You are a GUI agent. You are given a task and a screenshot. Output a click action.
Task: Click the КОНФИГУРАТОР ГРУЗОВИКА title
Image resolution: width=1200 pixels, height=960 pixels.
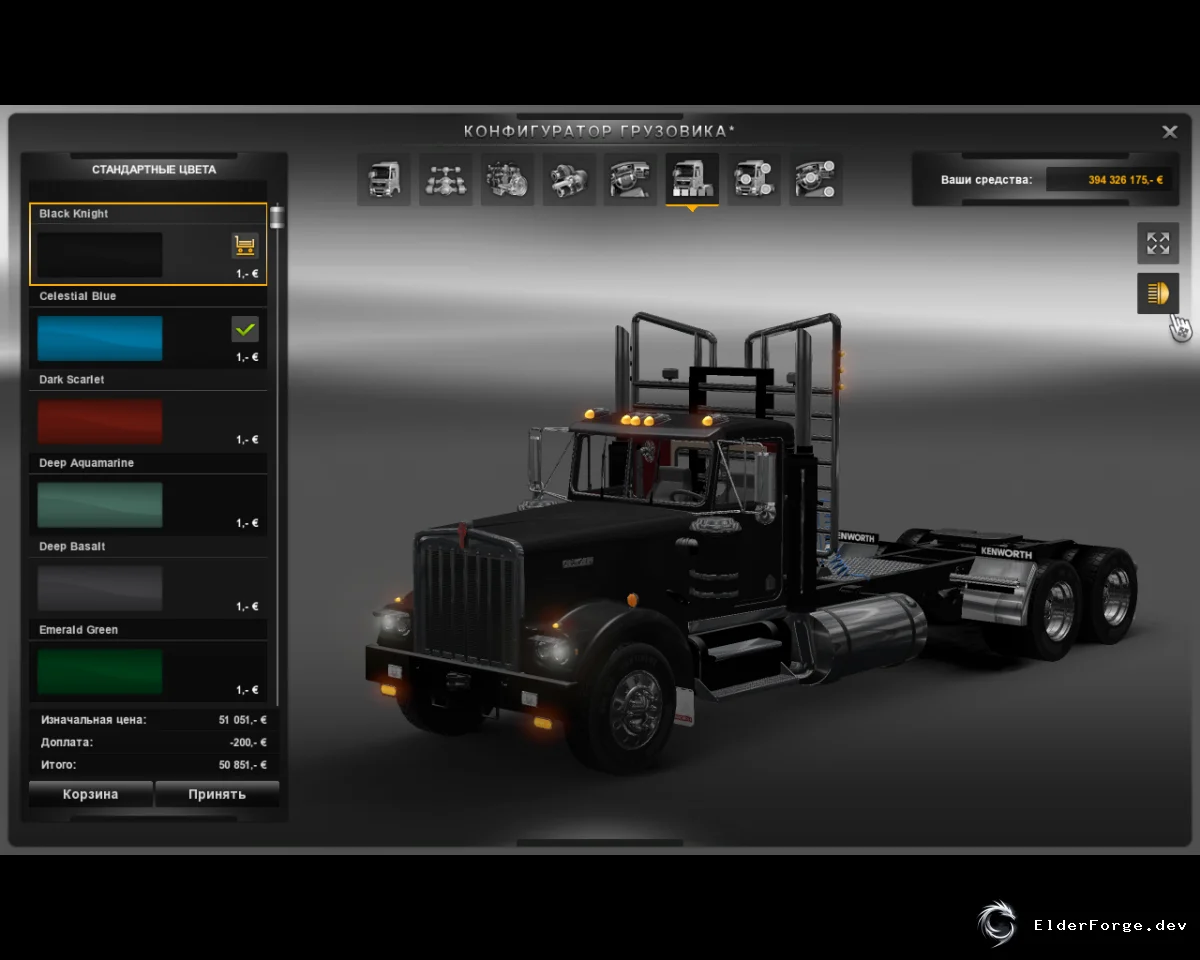[x=600, y=132]
